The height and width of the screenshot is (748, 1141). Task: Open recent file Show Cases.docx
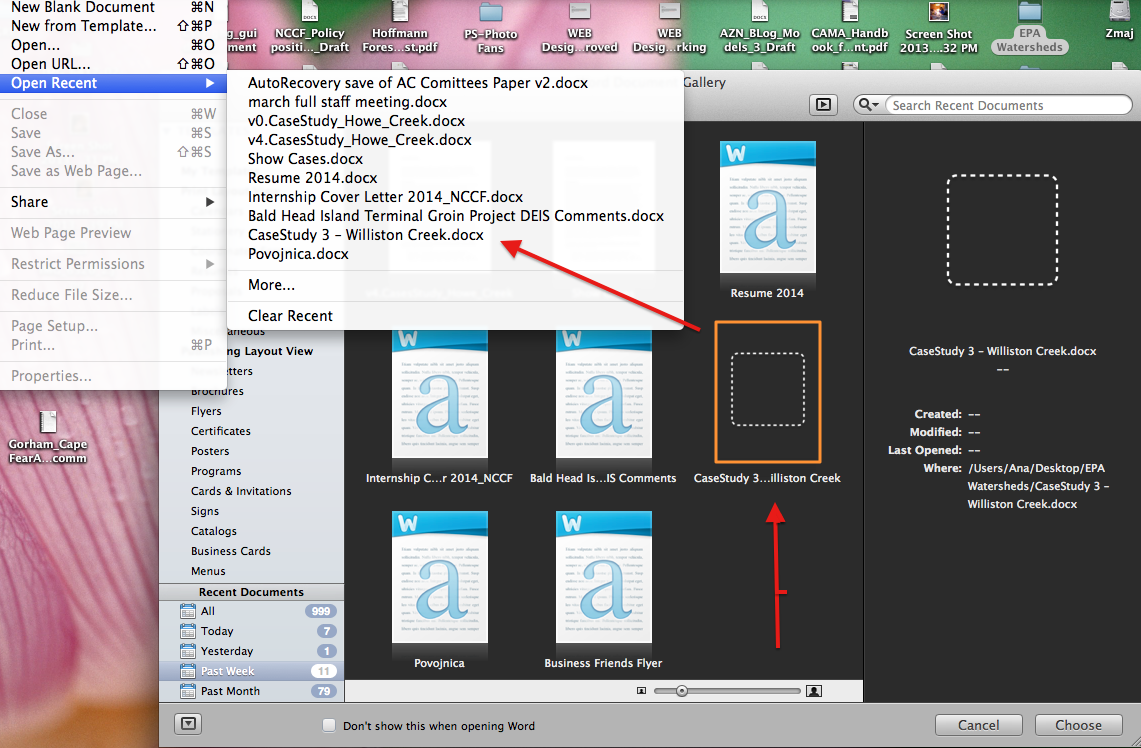coord(456,159)
